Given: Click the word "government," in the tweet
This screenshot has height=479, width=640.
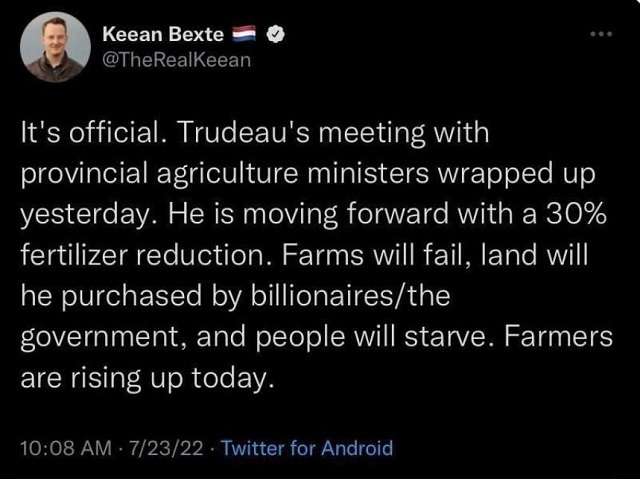Looking at the screenshot, I should [104, 338].
